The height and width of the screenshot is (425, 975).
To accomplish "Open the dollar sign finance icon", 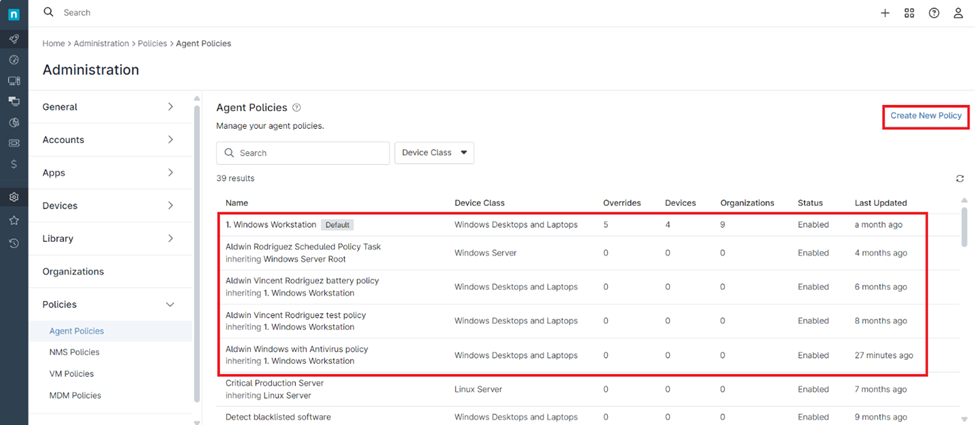I will 14,164.
